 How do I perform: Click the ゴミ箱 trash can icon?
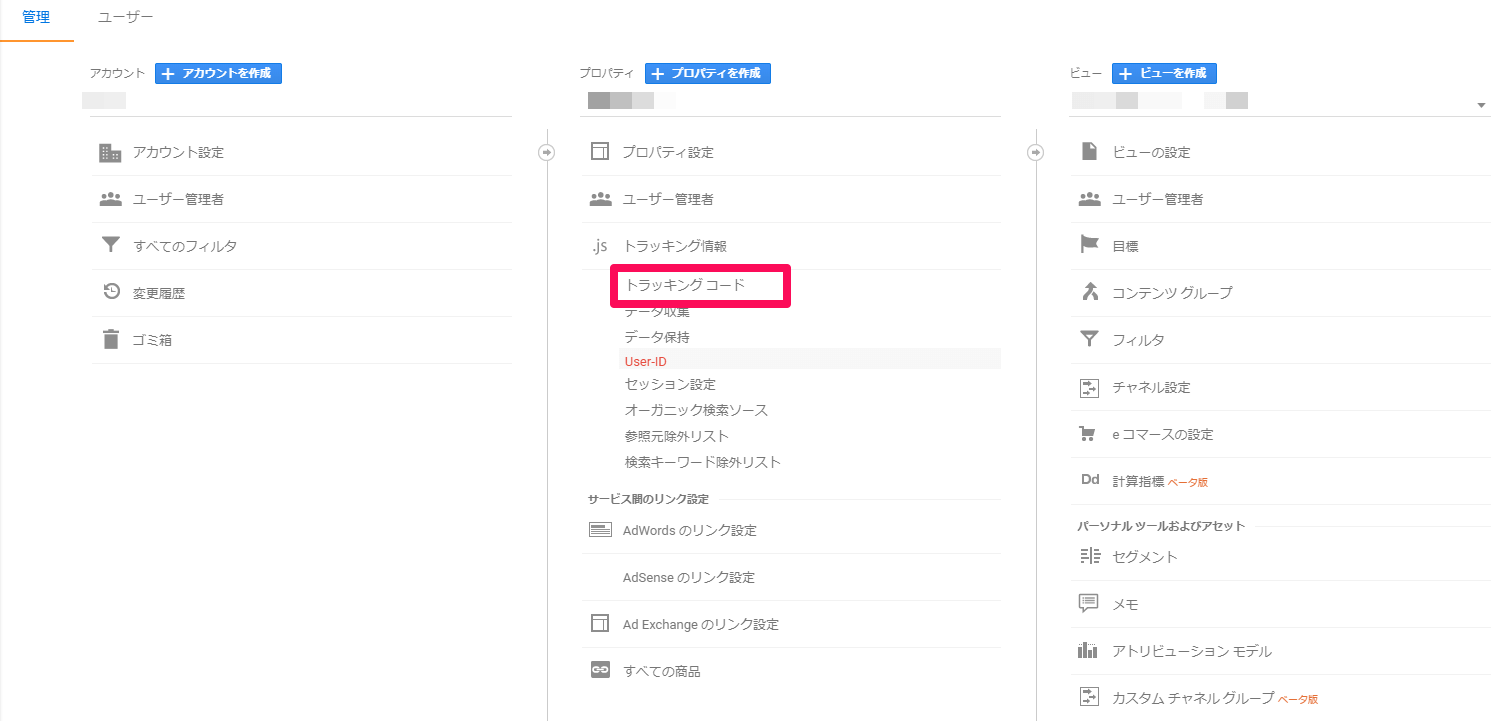(x=110, y=340)
